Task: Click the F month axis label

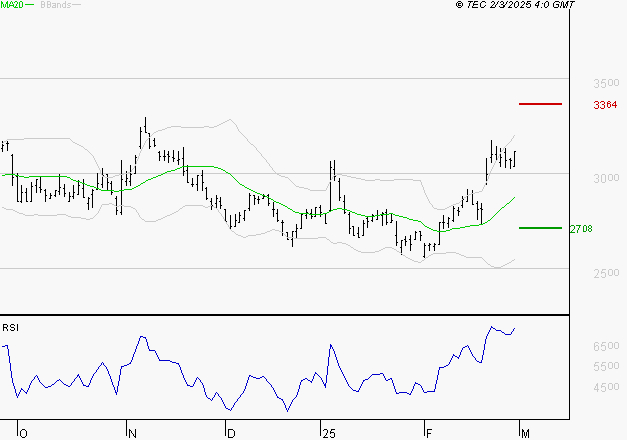Action: (429, 434)
